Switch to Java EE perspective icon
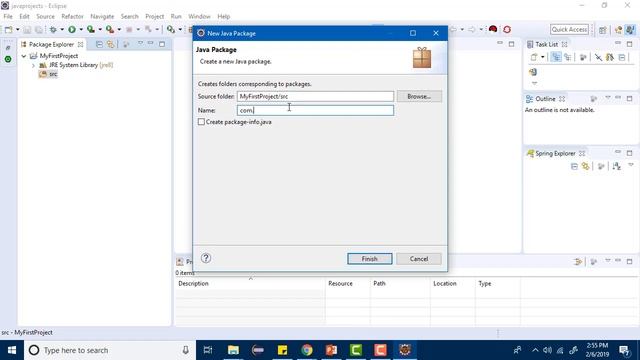 point(619,30)
